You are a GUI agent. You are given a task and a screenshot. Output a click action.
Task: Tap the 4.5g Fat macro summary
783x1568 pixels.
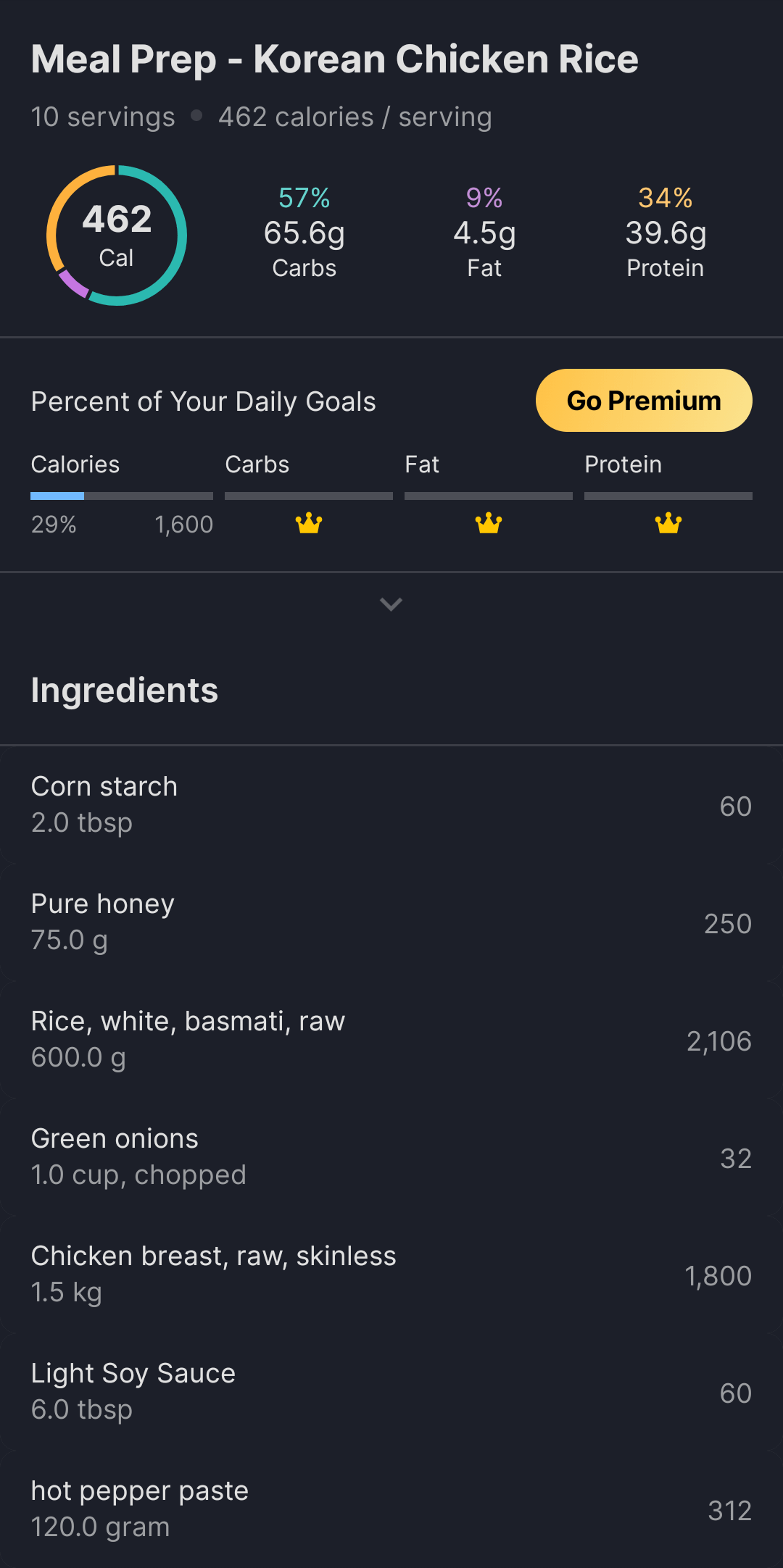pyautogui.click(x=484, y=233)
